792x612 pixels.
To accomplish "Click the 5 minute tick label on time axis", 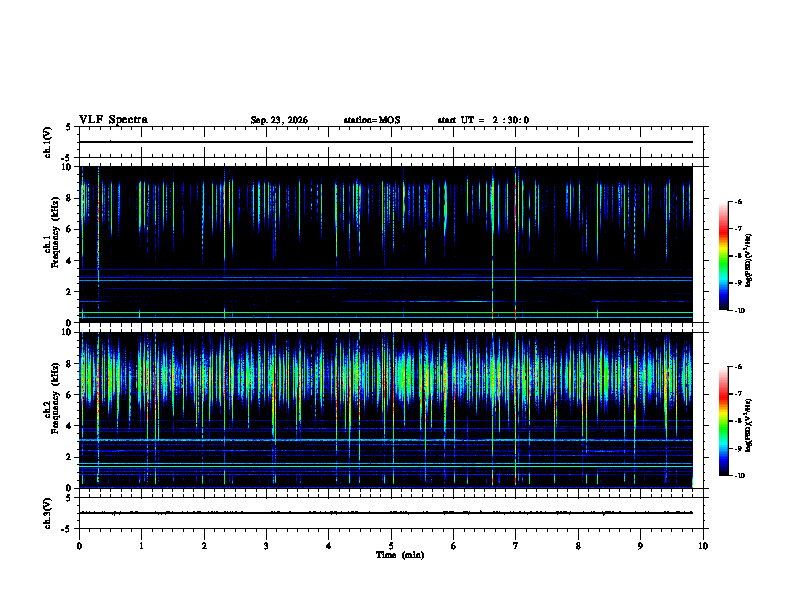I will click(391, 546).
